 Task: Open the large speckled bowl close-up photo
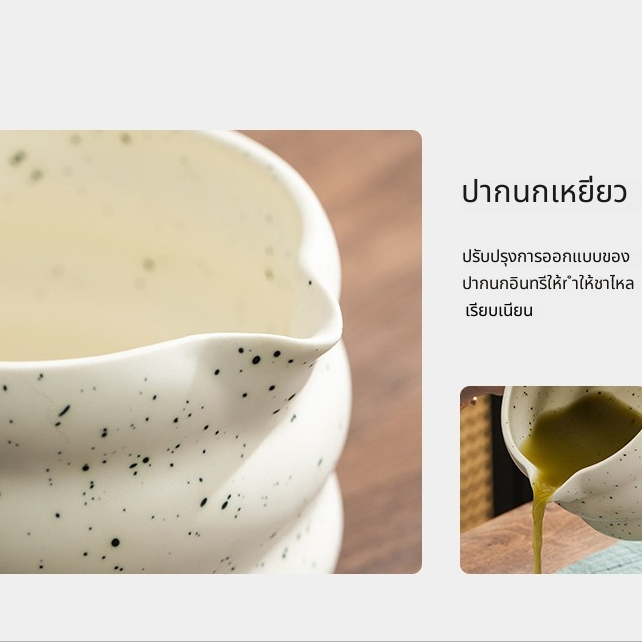pyautogui.click(x=210, y=352)
